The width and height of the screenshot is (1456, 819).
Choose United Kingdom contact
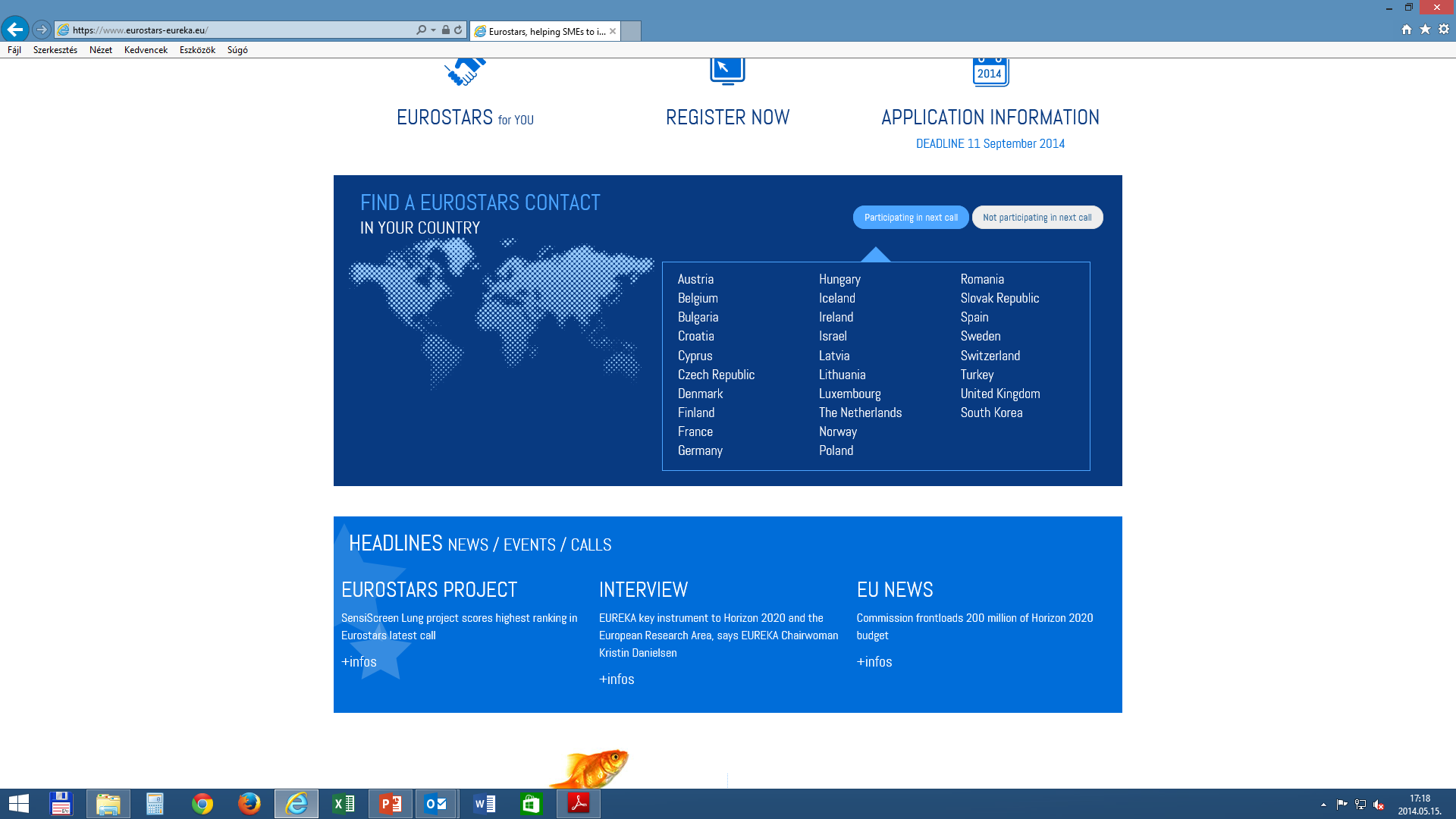[x=1000, y=394]
